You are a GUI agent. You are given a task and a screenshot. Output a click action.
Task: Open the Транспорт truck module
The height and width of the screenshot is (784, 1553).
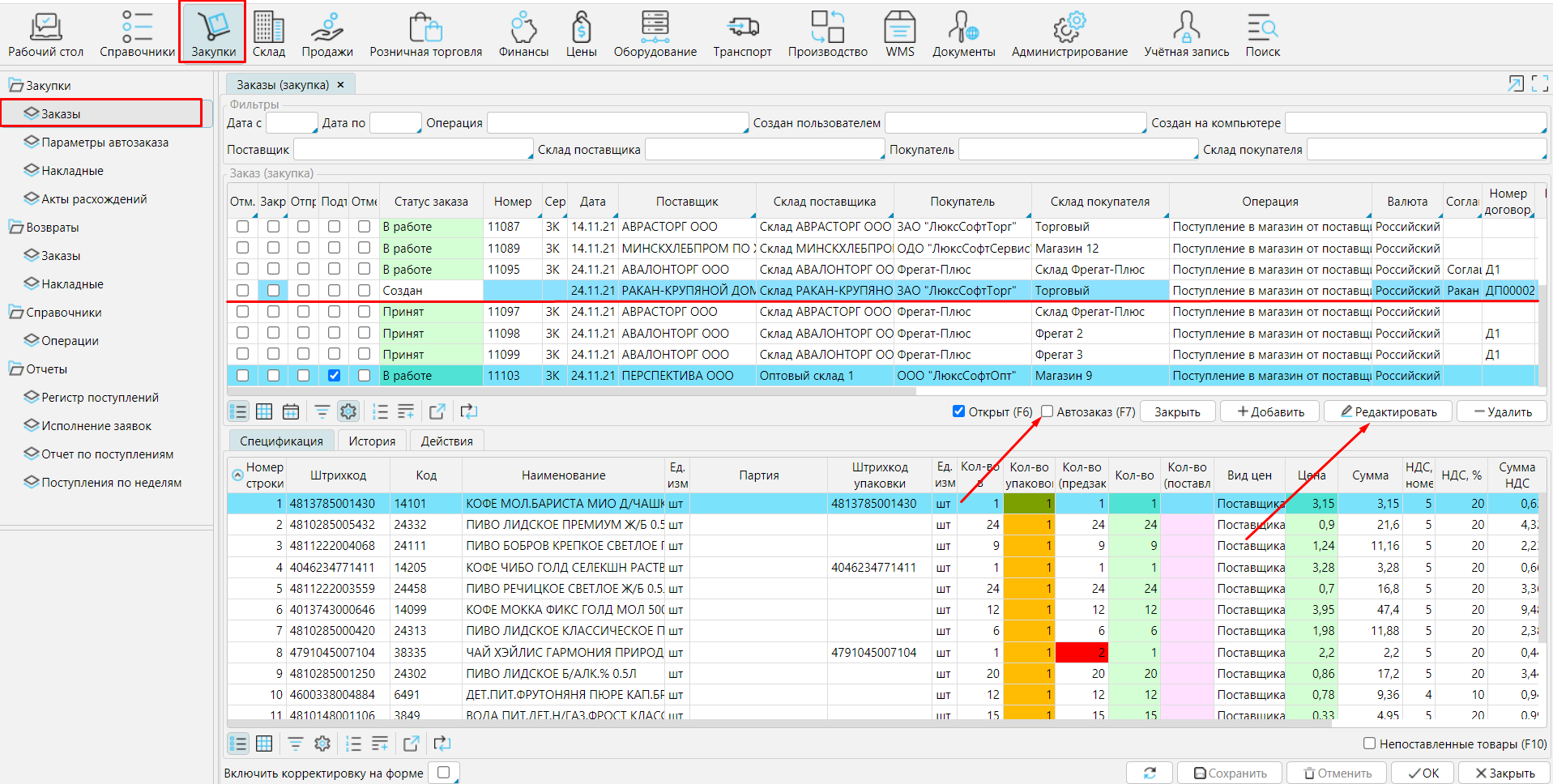742,34
